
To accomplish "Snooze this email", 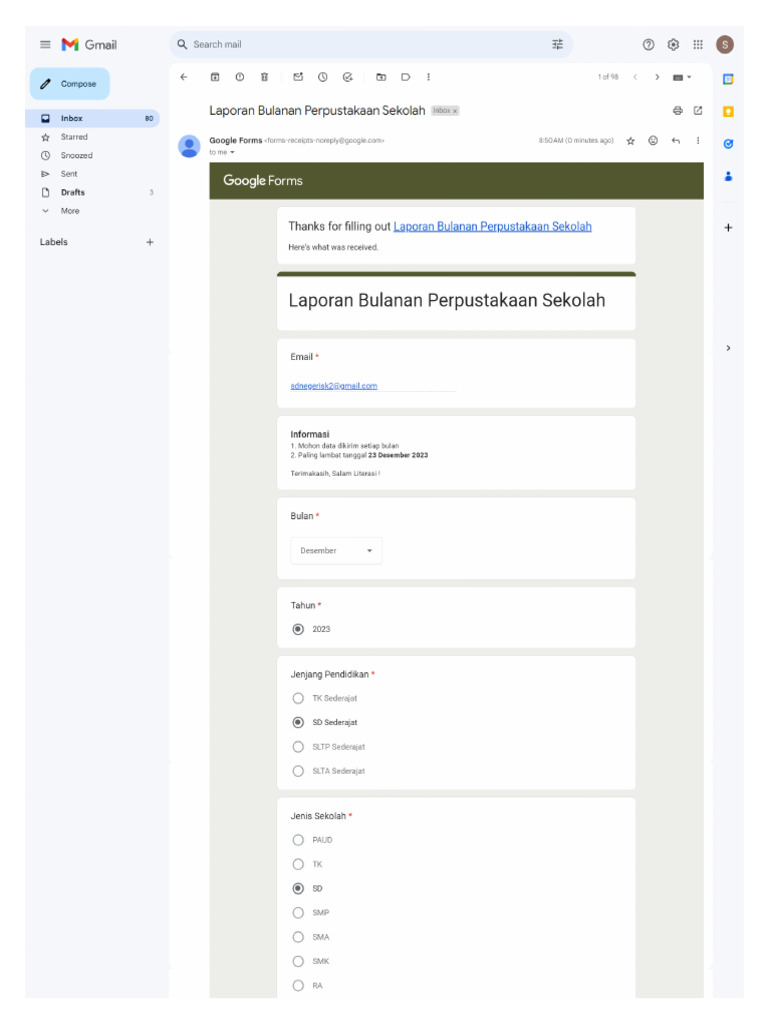I will pos(323,77).
